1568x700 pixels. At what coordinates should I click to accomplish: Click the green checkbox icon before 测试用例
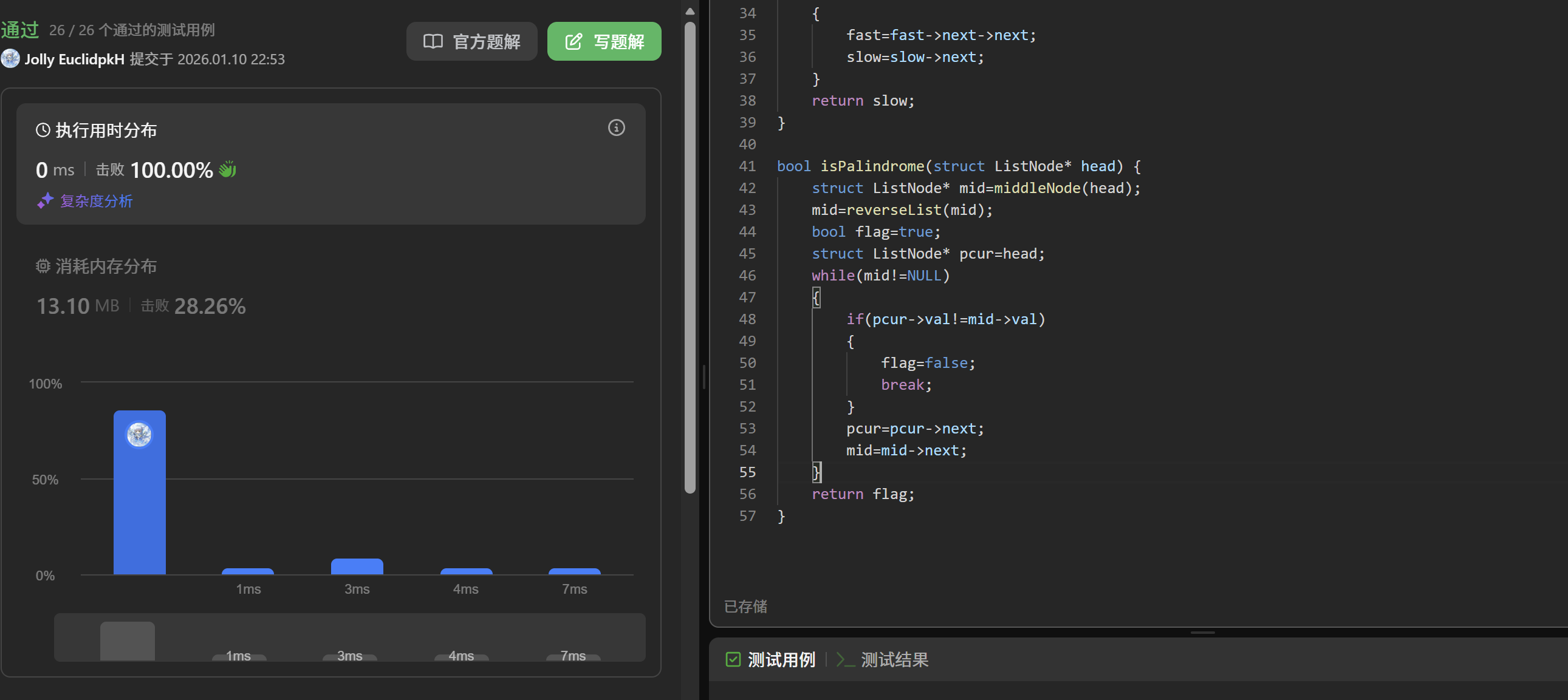(733, 659)
